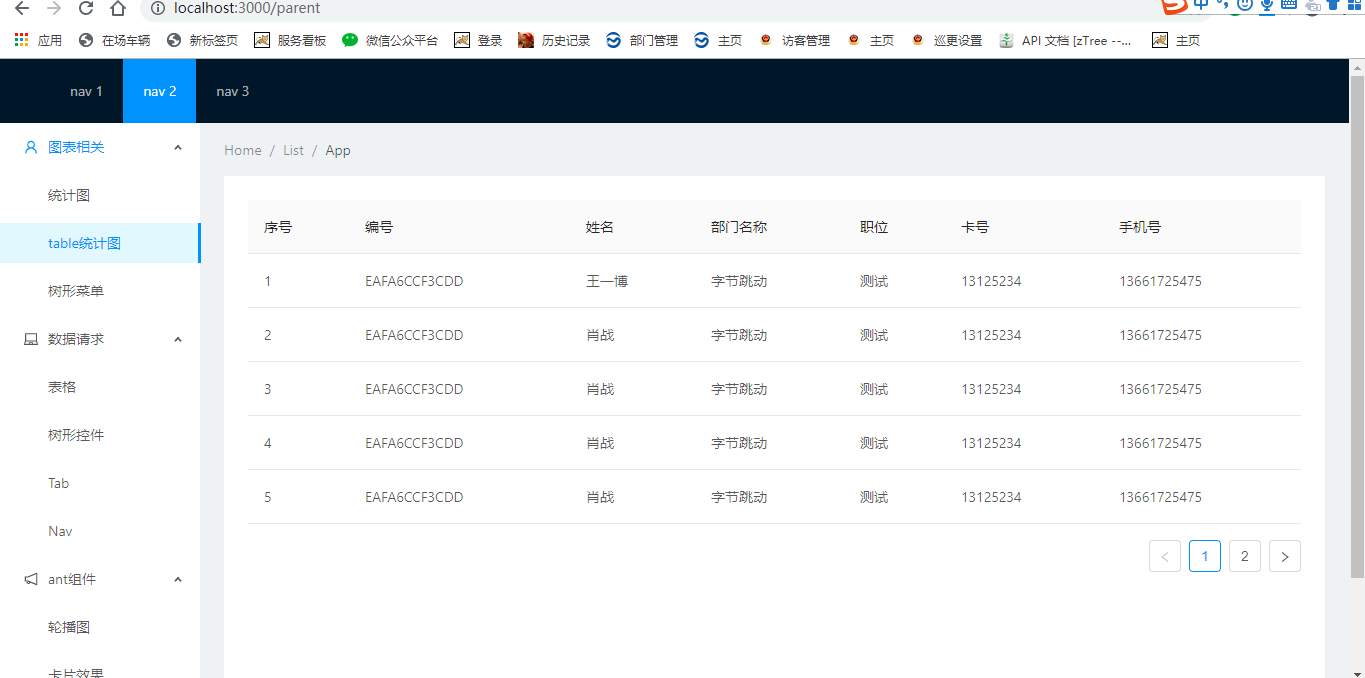Viewport: 1365px width, 678px height.
Task: Open the 登录 bookmark
Action: click(478, 41)
